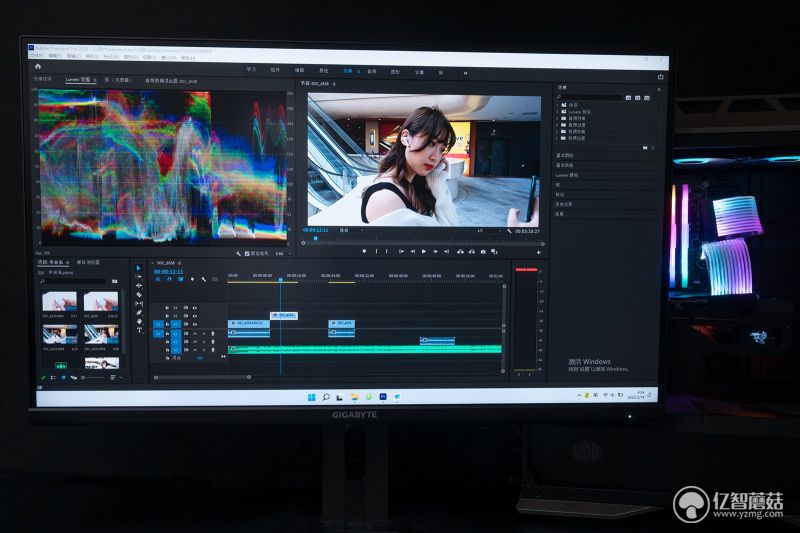Open Lumetri Scopes settings wrench
This screenshot has height=533, width=800.
(238, 253)
